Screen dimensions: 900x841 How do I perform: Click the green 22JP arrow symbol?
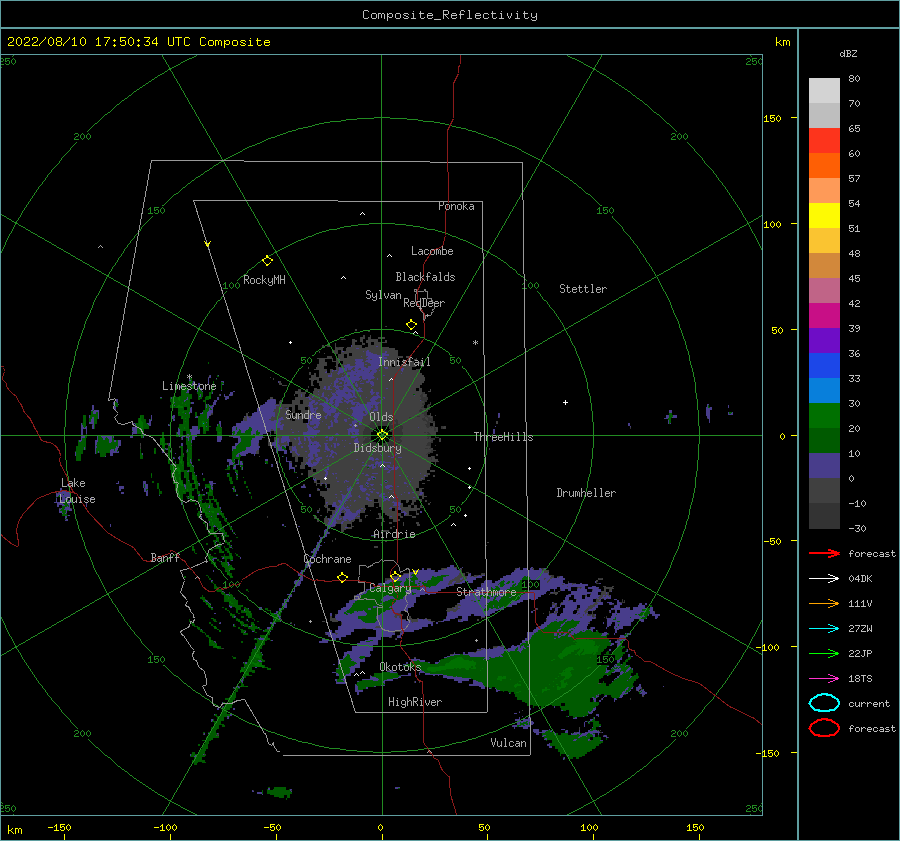coord(824,653)
